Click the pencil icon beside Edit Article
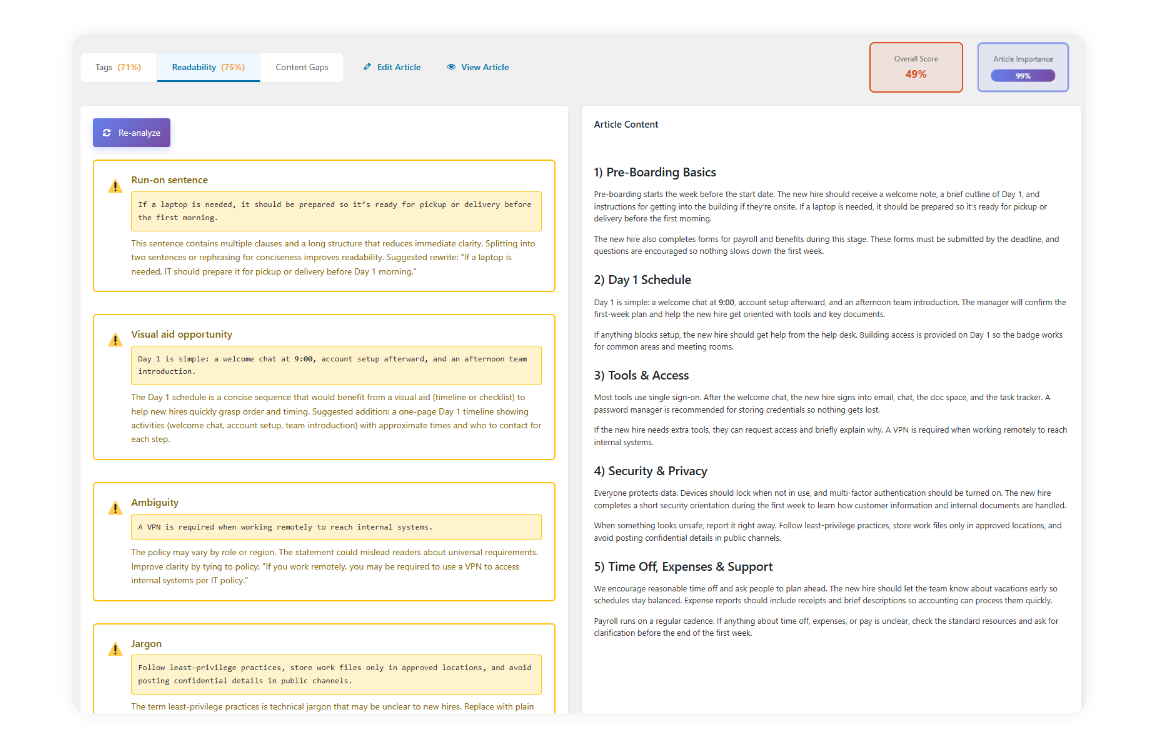 tap(367, 67)
